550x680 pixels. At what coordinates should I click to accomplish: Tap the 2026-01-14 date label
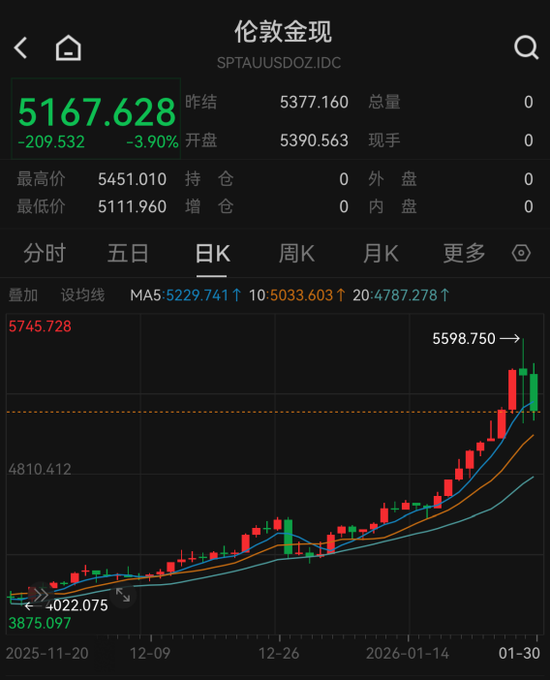pos(408,654)
